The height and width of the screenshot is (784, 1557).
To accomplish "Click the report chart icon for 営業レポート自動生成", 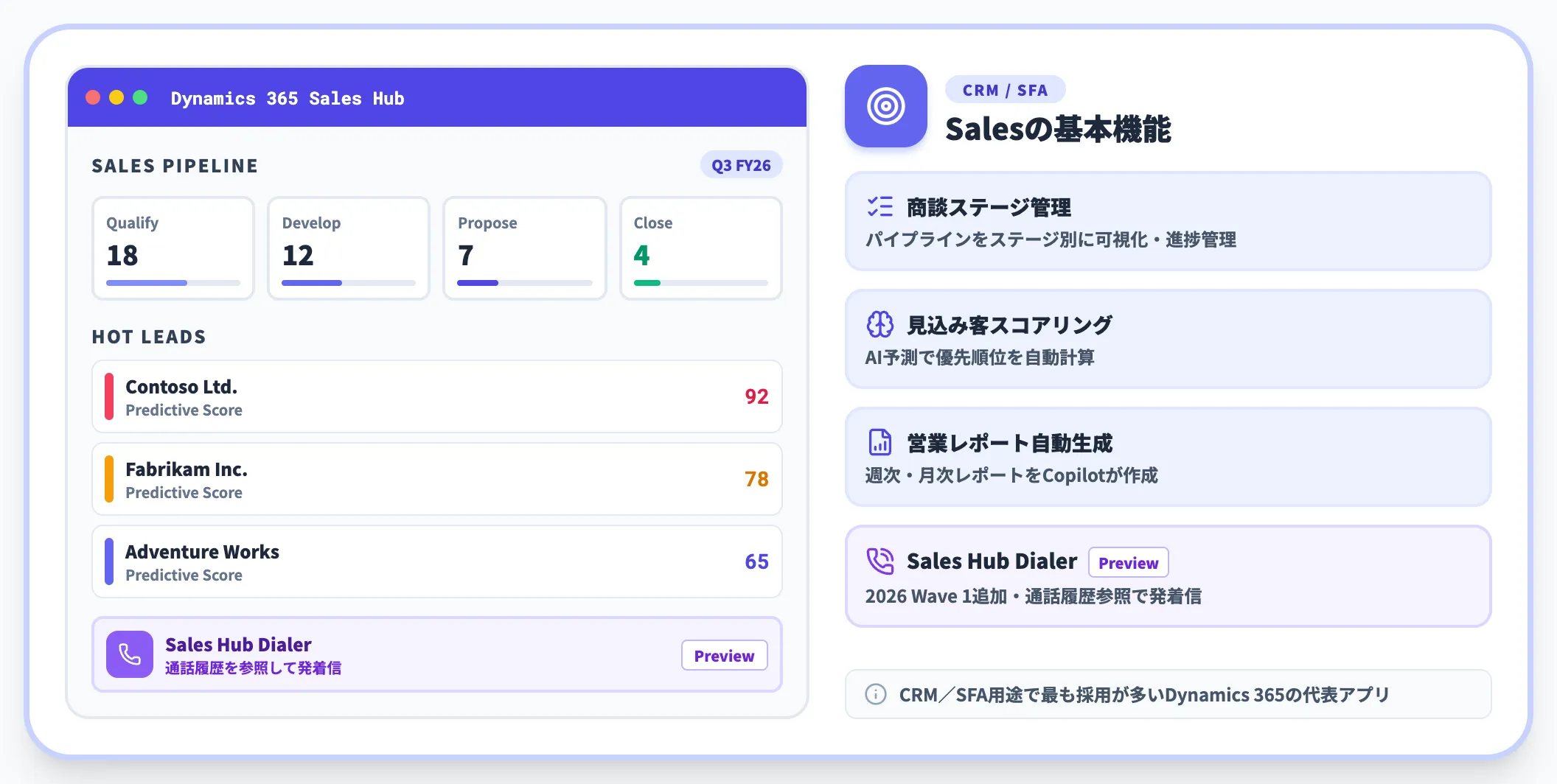I will [x=879, y=442].
